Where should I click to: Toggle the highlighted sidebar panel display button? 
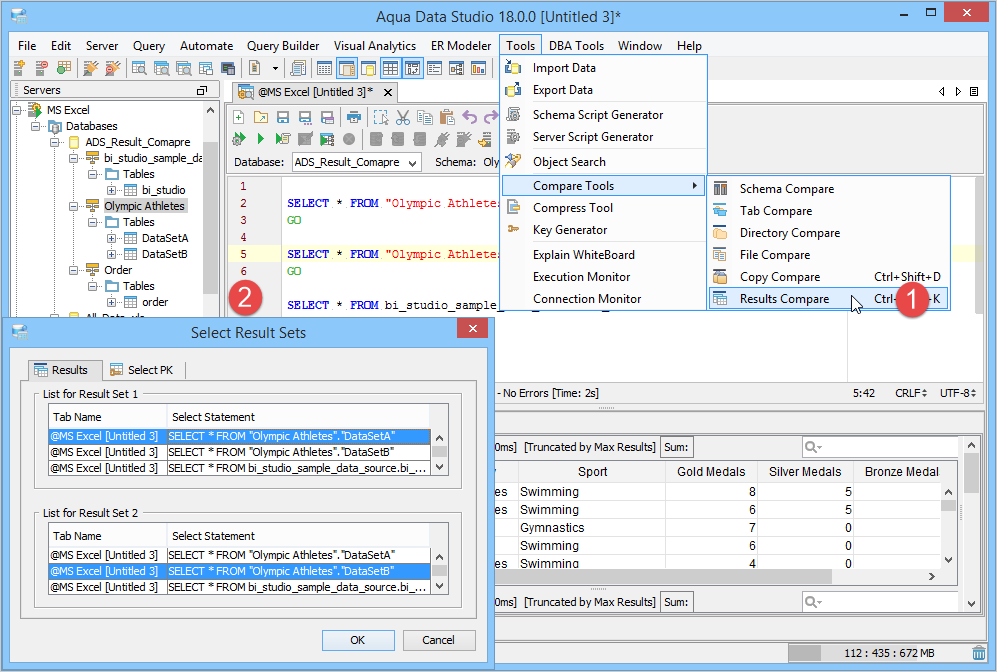coord(347,68)
